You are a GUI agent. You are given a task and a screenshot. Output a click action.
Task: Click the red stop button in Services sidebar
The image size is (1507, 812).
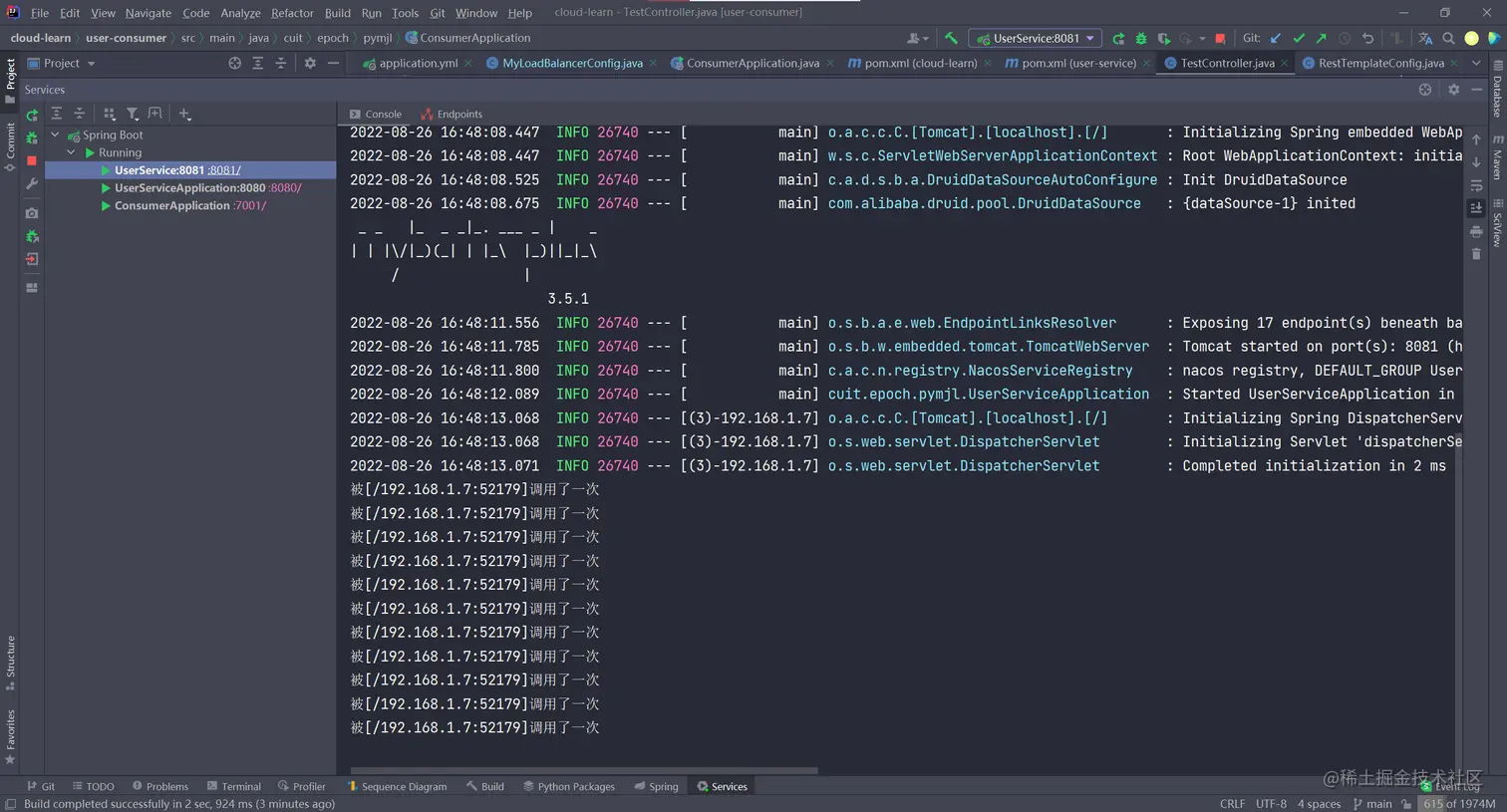tap(32, 160)
